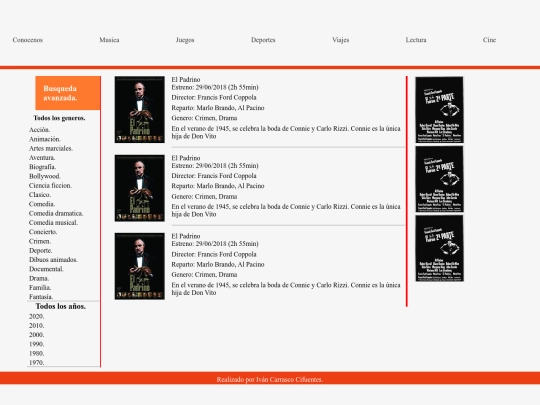This screenshot has height=405, width=540.
Task: Select the Artes marciales genre
Action: [51, 148]
